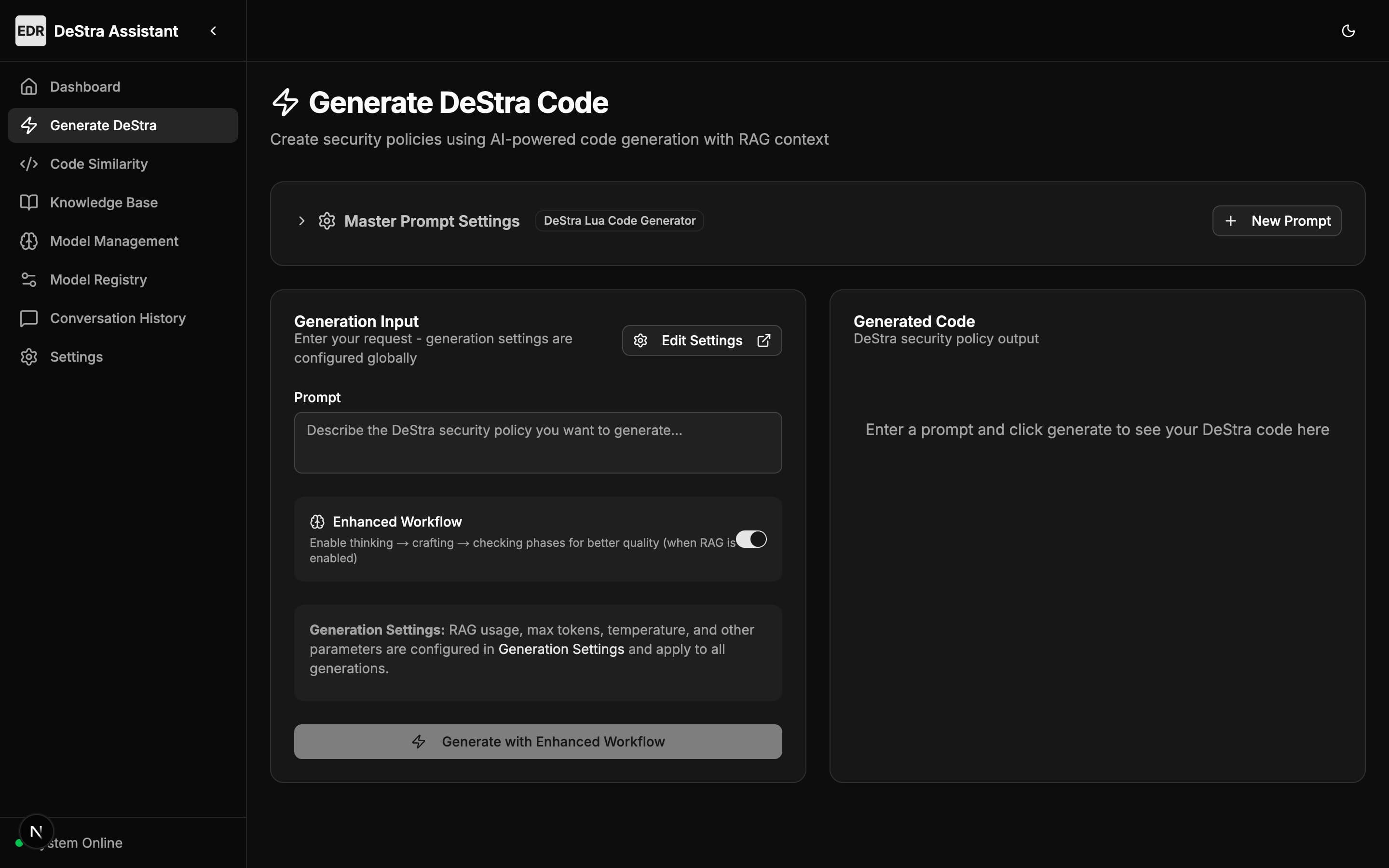Click the RAG context subtitle text

(x=549, y=139)
